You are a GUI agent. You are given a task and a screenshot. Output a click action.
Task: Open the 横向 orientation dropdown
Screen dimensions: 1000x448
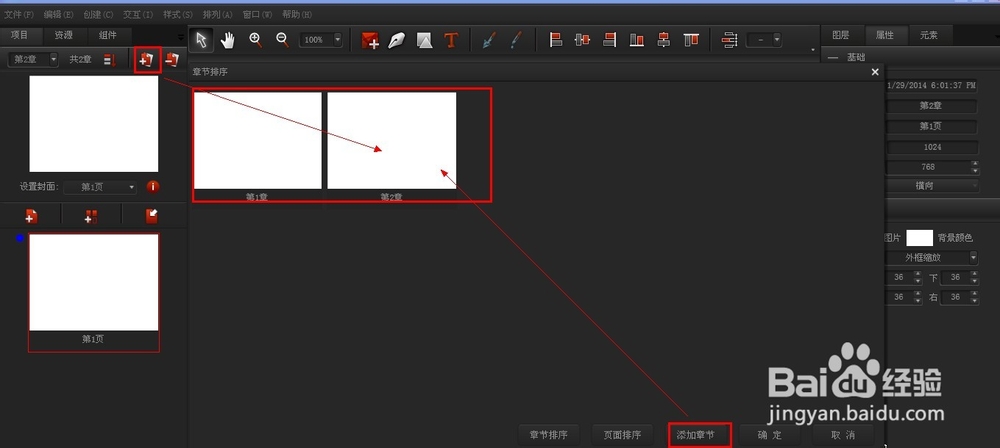coord(931,186)
